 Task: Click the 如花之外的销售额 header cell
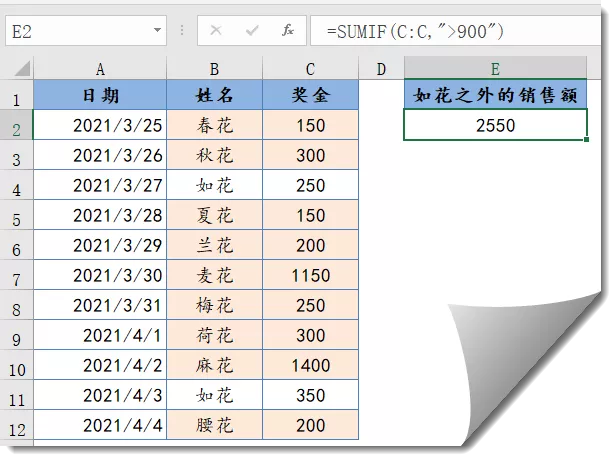point(496,96)
